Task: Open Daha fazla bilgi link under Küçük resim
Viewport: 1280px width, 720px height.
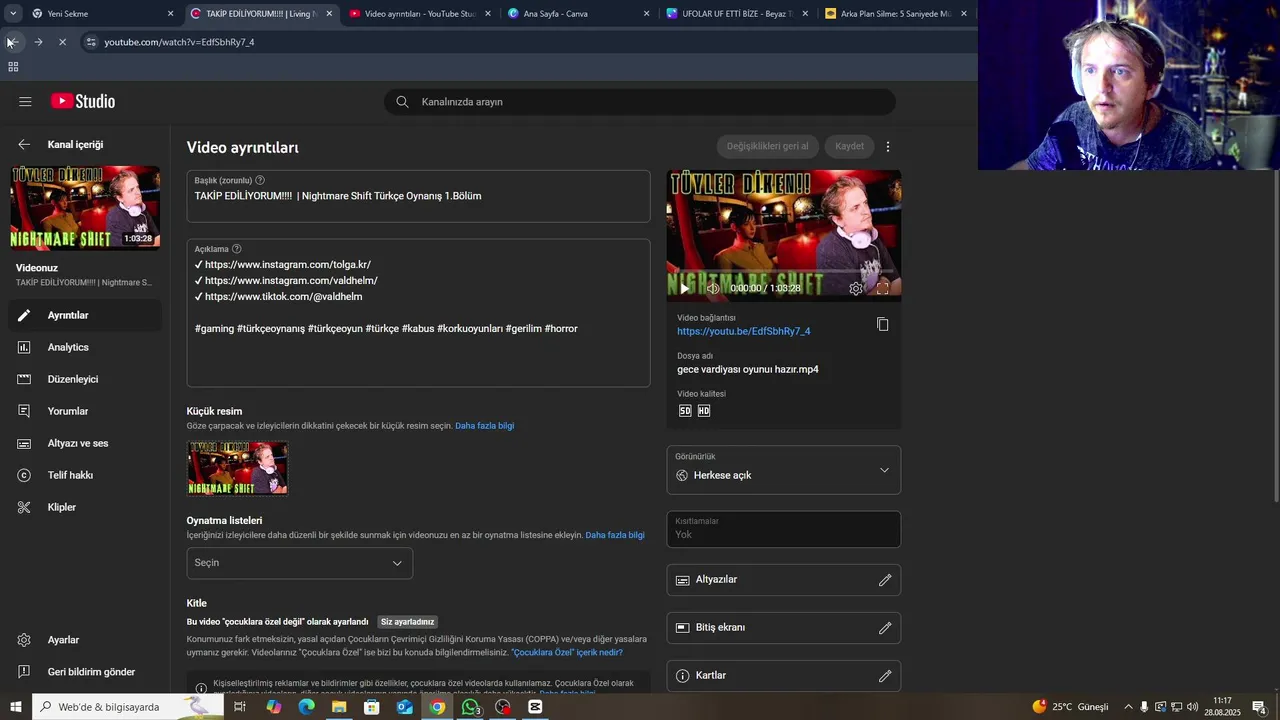Action: (x=485, y=426)
